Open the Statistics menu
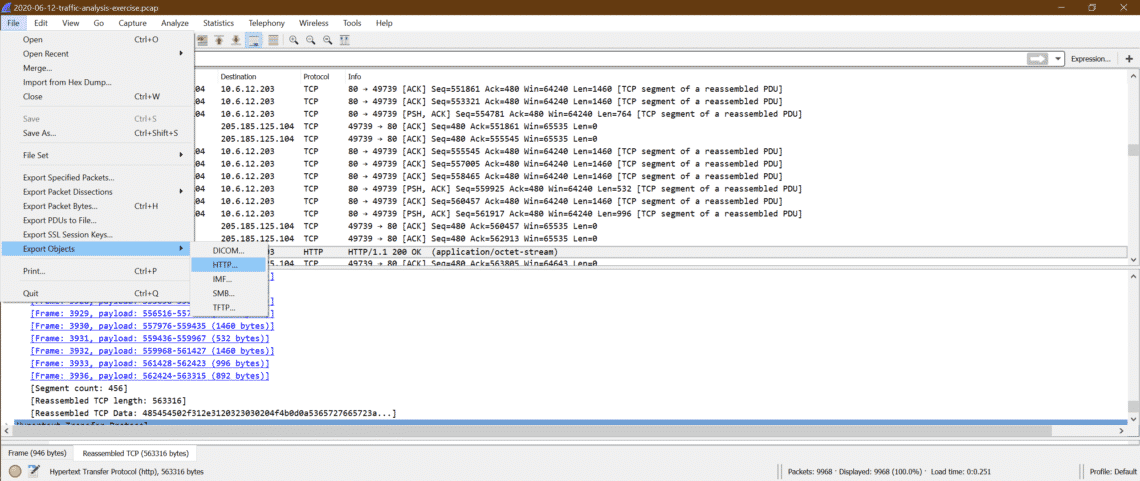Screen dimensions: 1140x481 coord(219,23)
